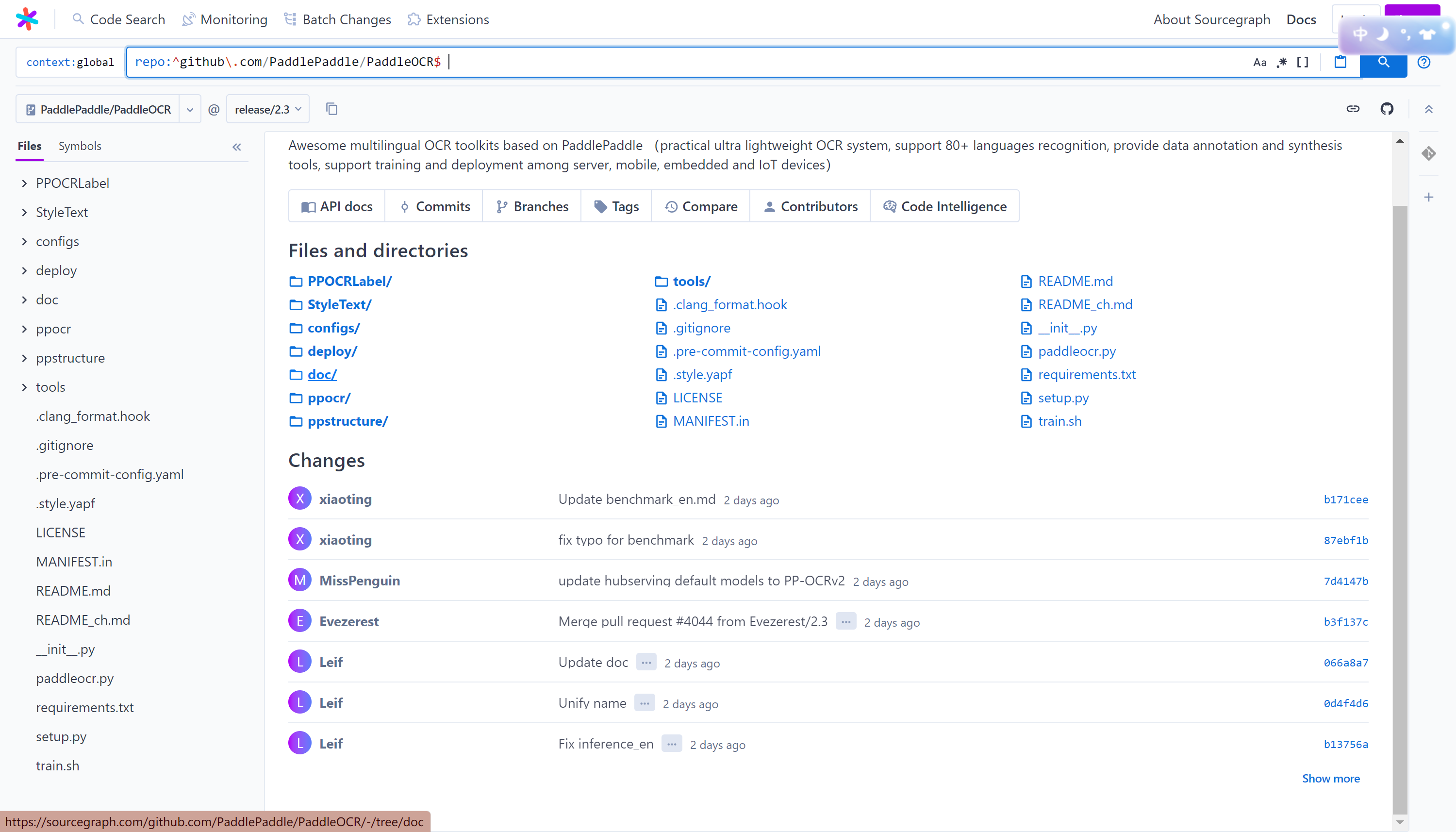Expand the ppstructure folder in file tree
The width and height of the screenshot is (1456, 832).
click(x=25, y=358)
